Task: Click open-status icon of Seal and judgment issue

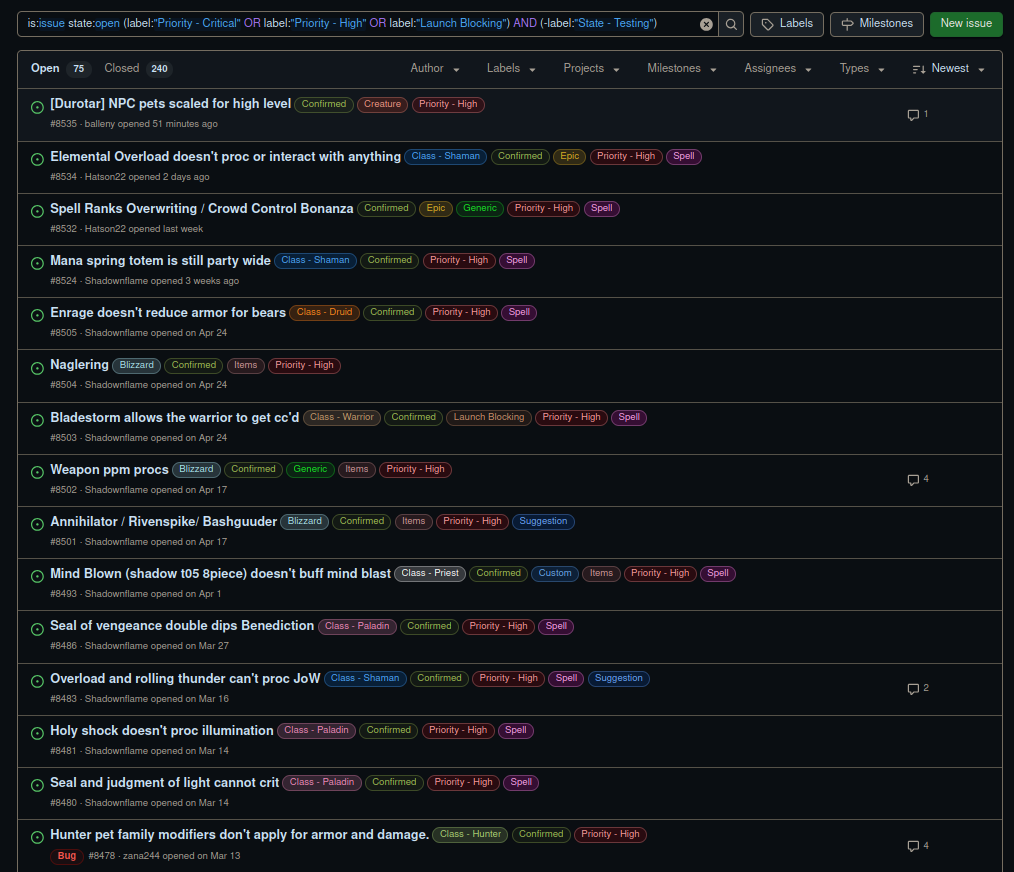Action: 38,785
